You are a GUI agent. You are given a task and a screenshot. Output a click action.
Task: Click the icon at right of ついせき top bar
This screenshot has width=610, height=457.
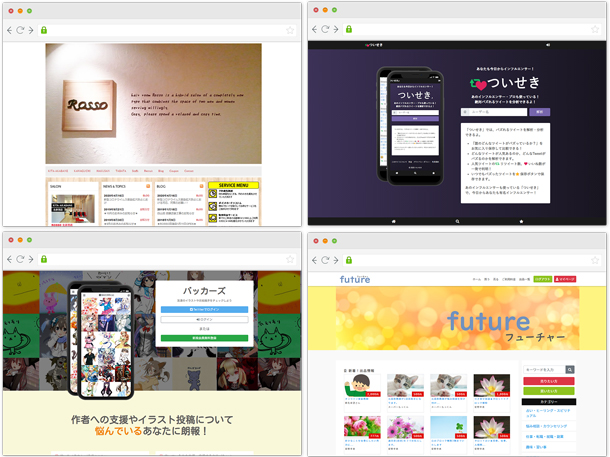(x=548, y=45)
